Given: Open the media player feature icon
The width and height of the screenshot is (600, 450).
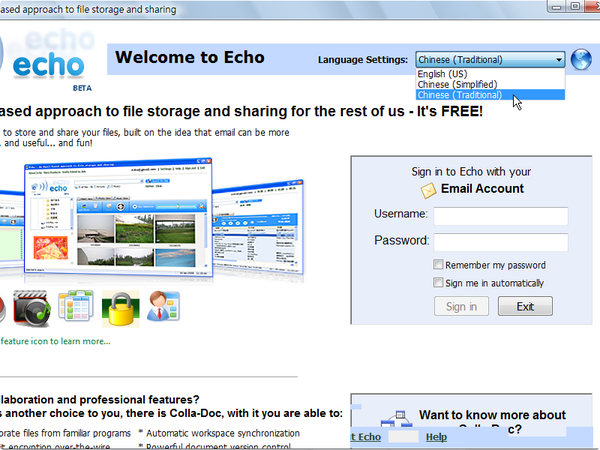Looking at the screenshot, I should pos(32,308).
